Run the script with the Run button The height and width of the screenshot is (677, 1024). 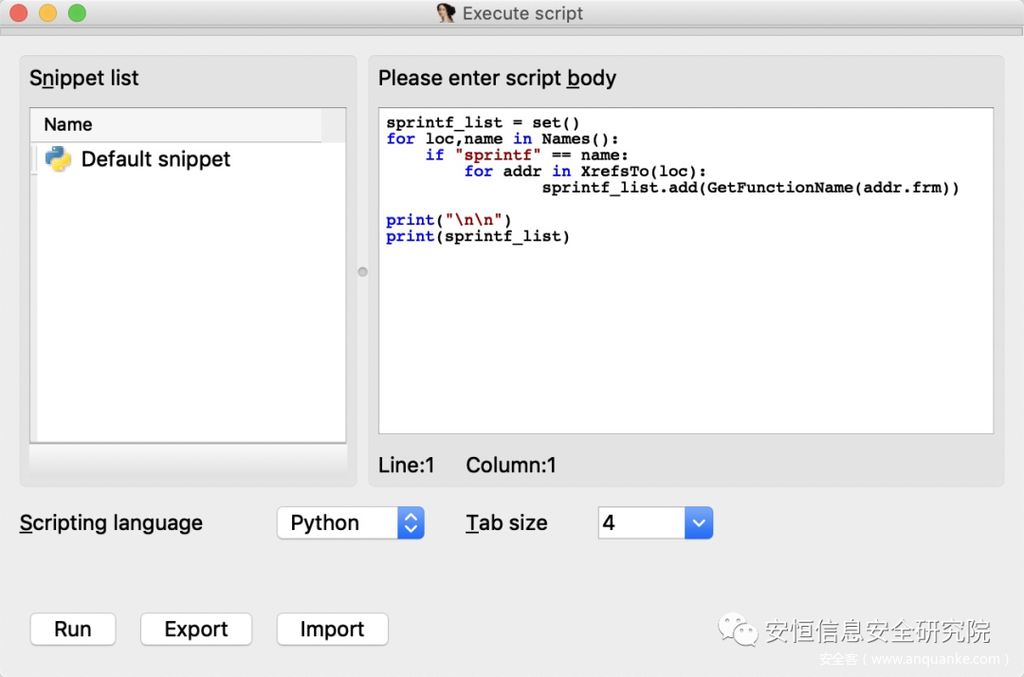pos(73,629)
